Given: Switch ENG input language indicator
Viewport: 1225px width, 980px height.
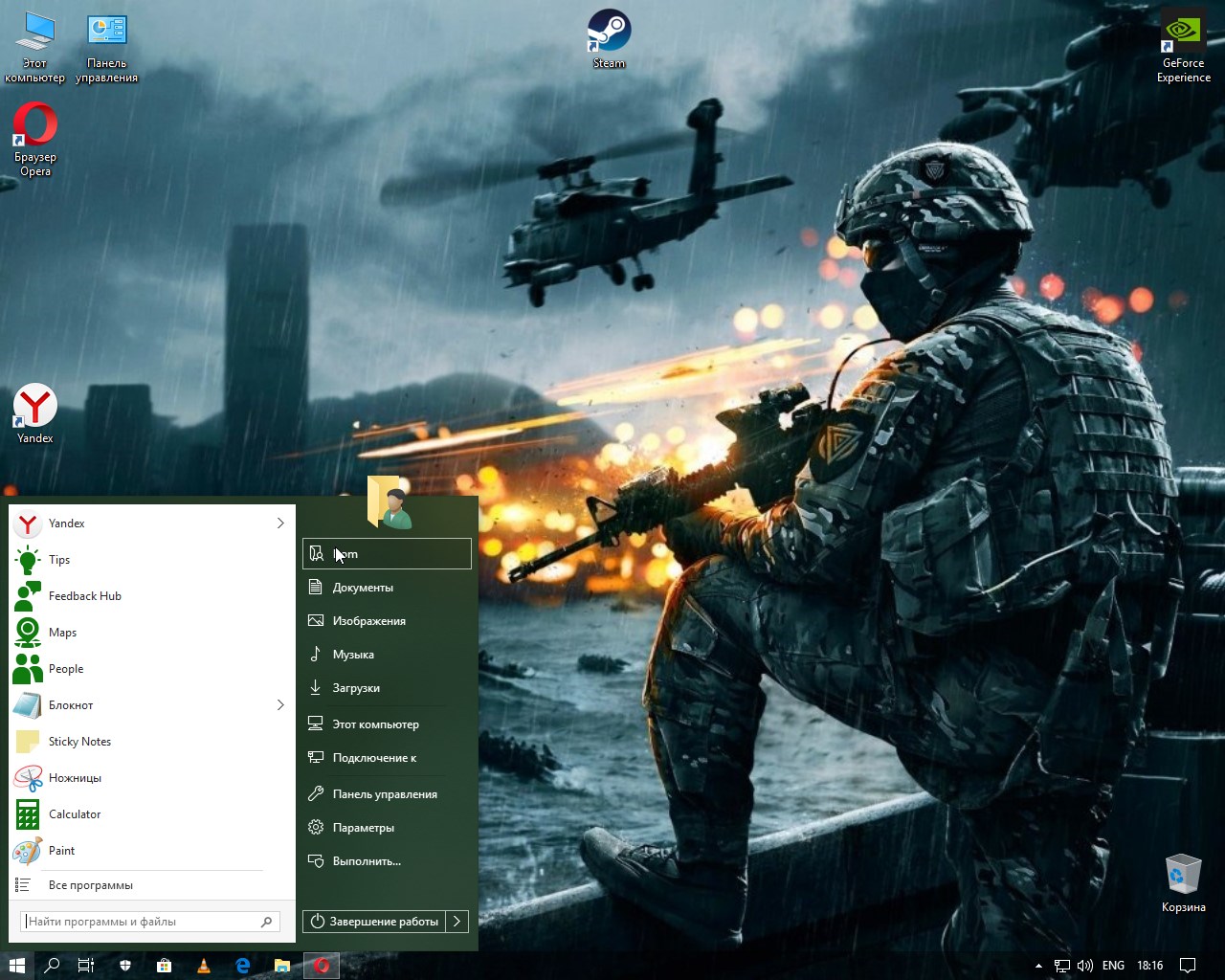Looking at the screenshot, I should pyautogui.click(x=1113, y=966).
